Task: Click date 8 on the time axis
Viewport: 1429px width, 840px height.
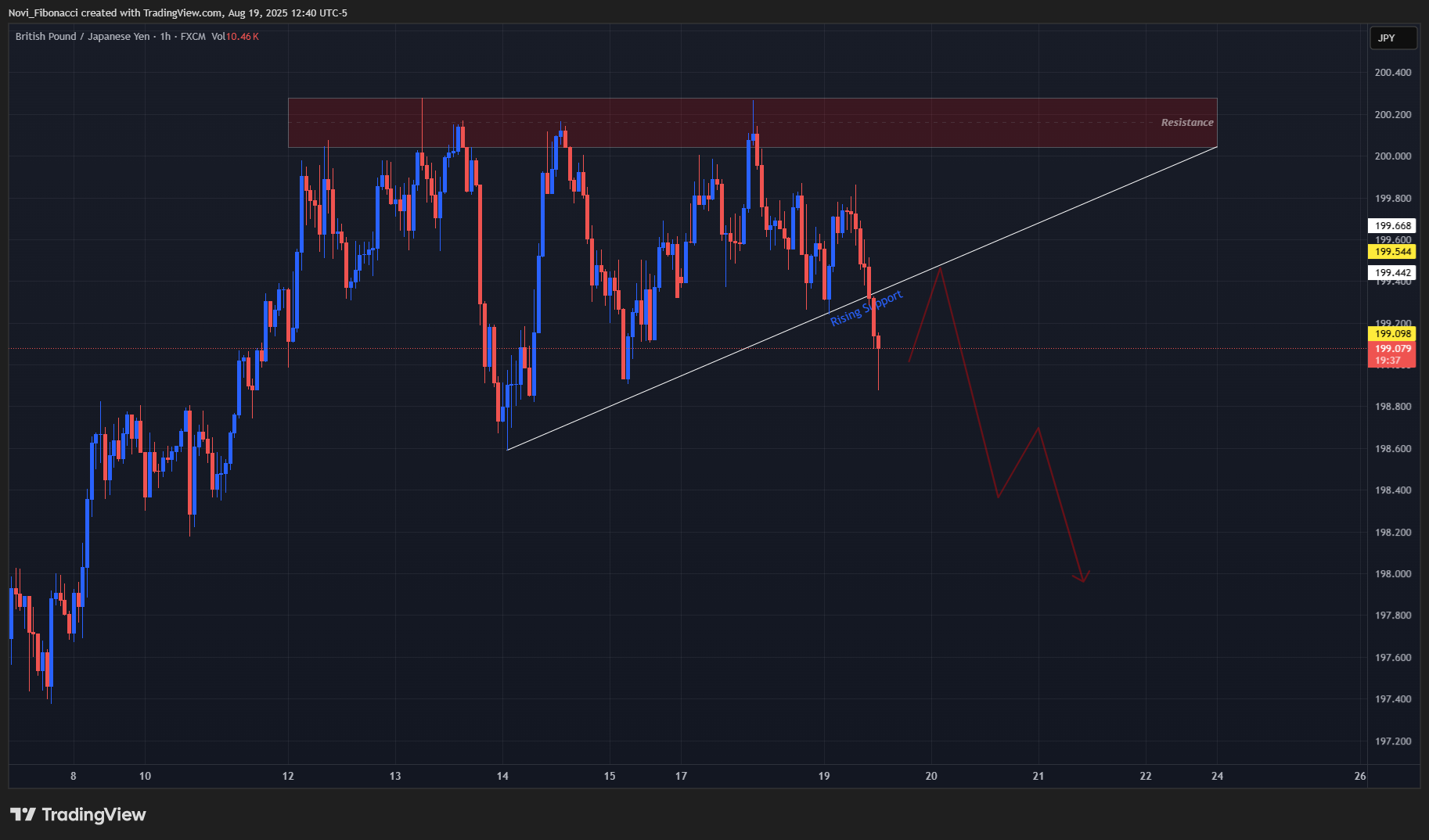Action: pos(74,777)
